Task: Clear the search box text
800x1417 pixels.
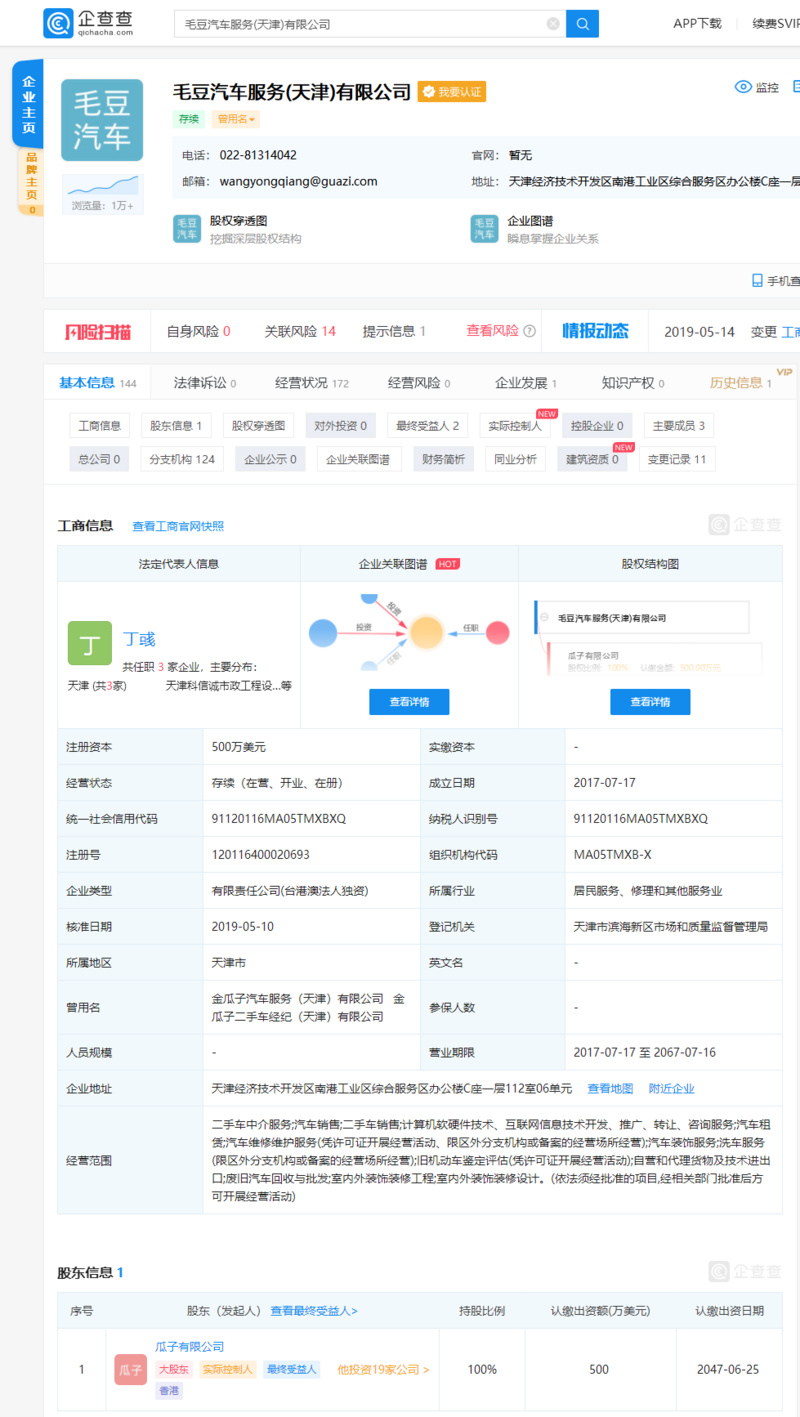Action: point(553,24)
